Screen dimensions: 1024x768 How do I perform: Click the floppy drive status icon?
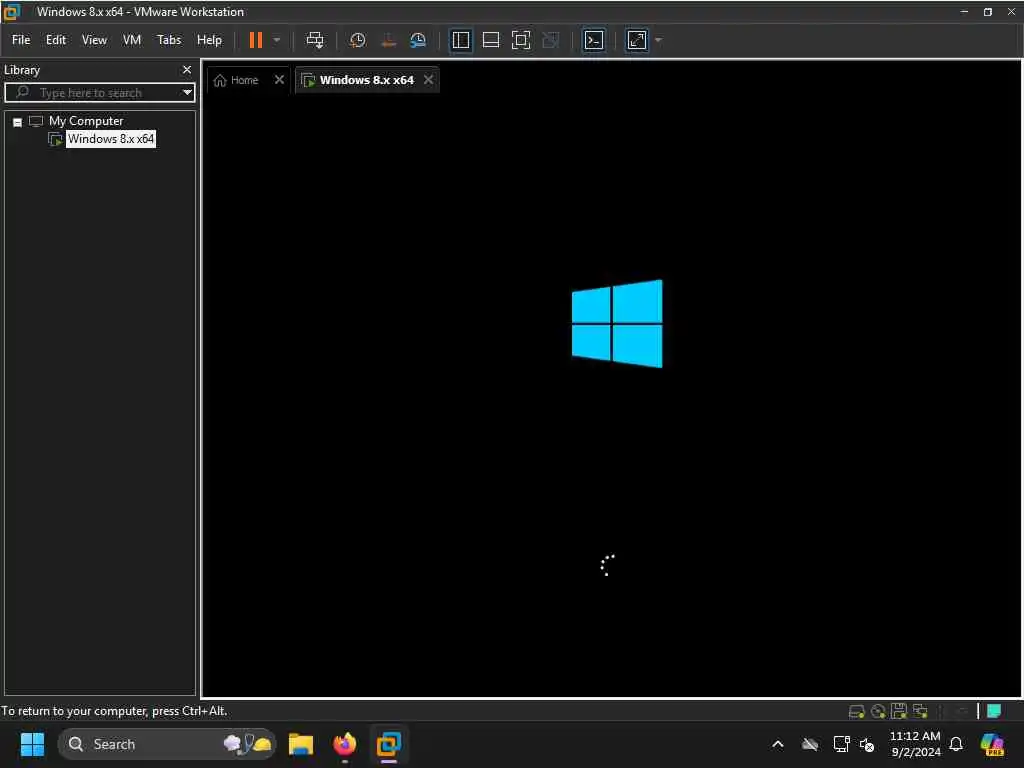click(x=899, y=711)
